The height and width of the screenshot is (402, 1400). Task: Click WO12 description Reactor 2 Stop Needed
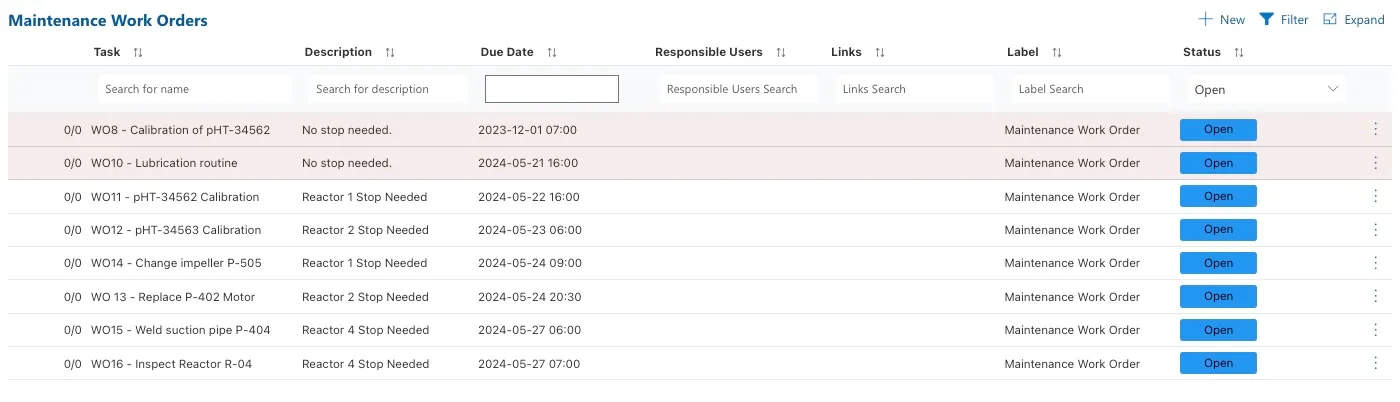click(x=365, y=230)
